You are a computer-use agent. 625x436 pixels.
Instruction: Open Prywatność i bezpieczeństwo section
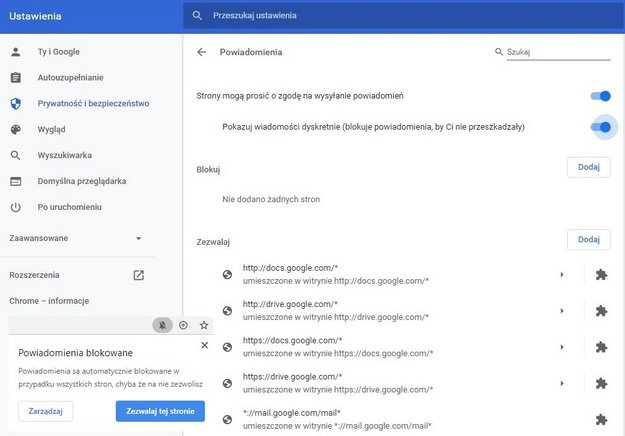(92, 103)
